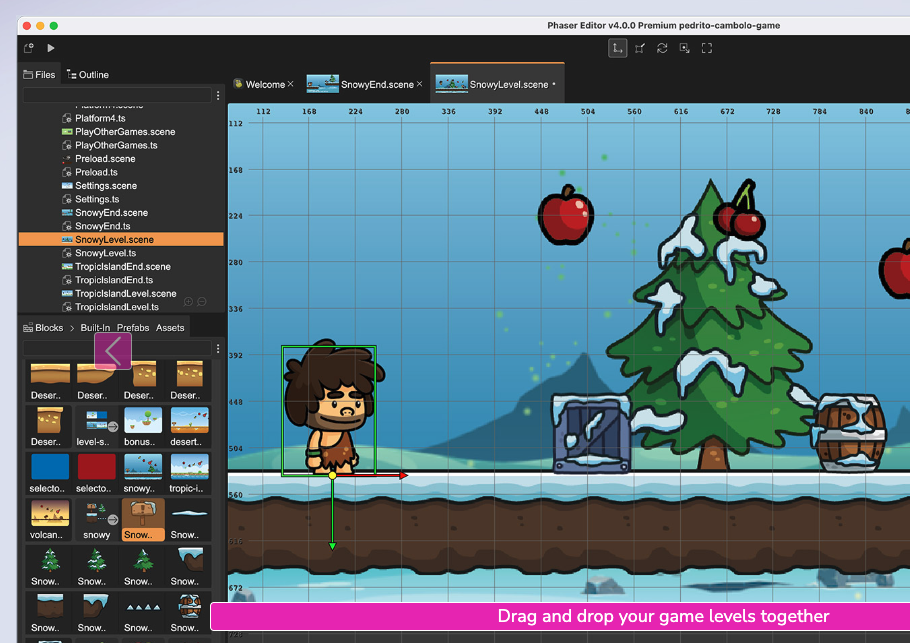Activate the Border tool at toolbar's right end
The image size is (910, 643).
[x=706, y=48]
